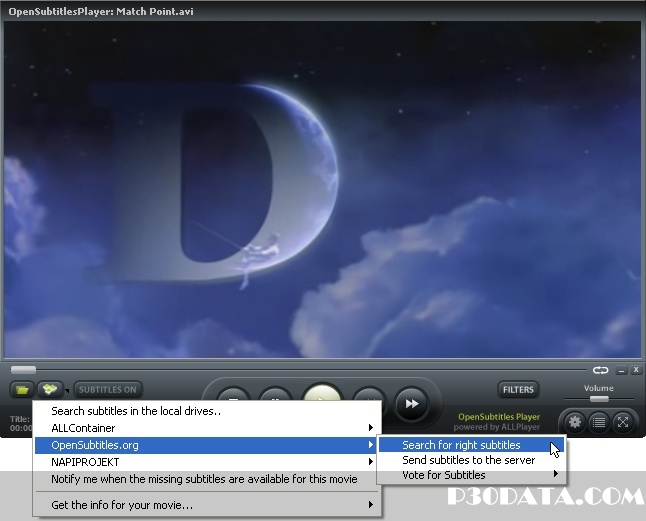646x521 pixels.
Task: Click Notify me when missing subtitles available
Action: [204, 479]
